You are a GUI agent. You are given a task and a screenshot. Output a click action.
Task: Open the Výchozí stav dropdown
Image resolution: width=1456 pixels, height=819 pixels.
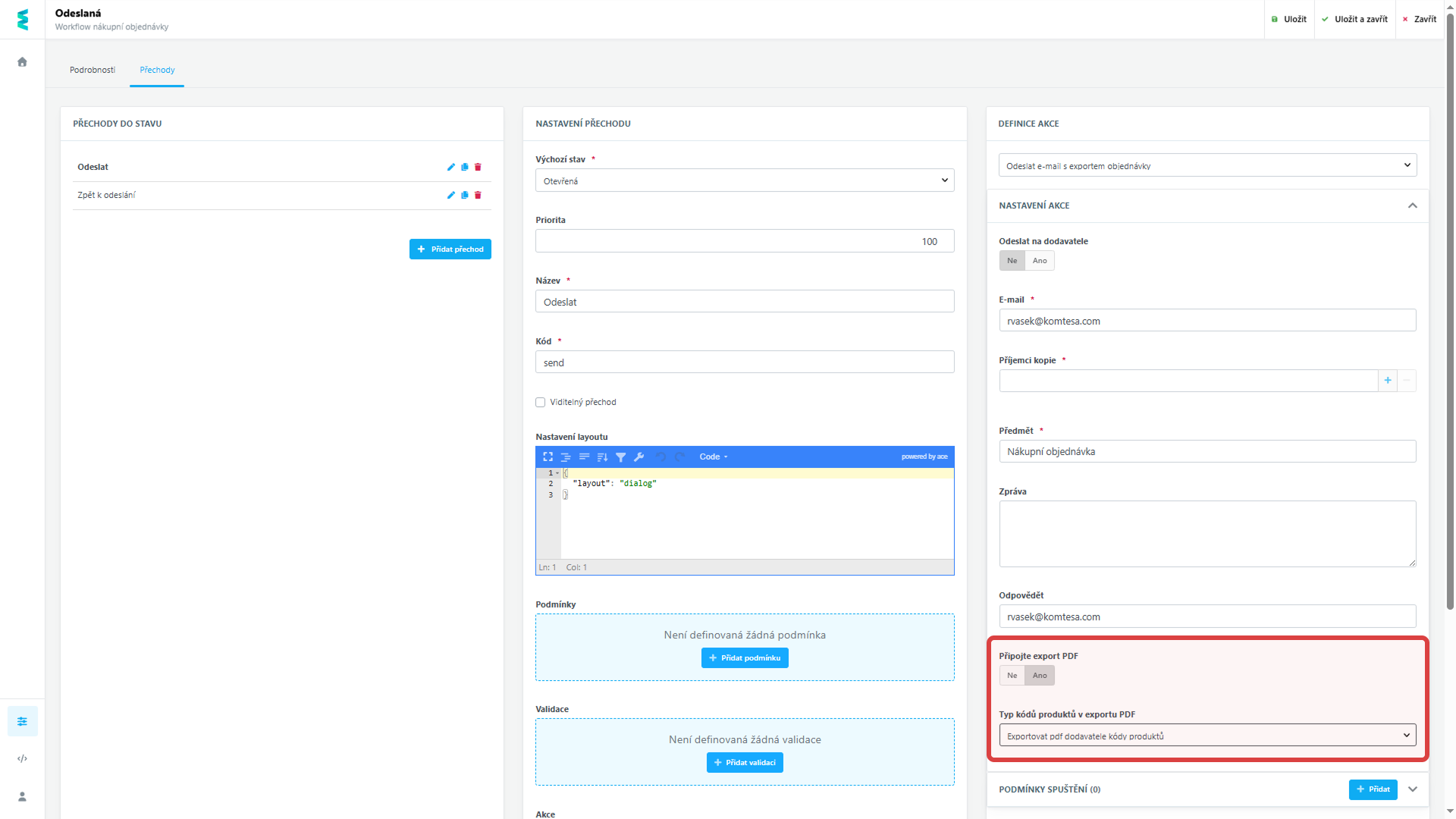(745, 180)
